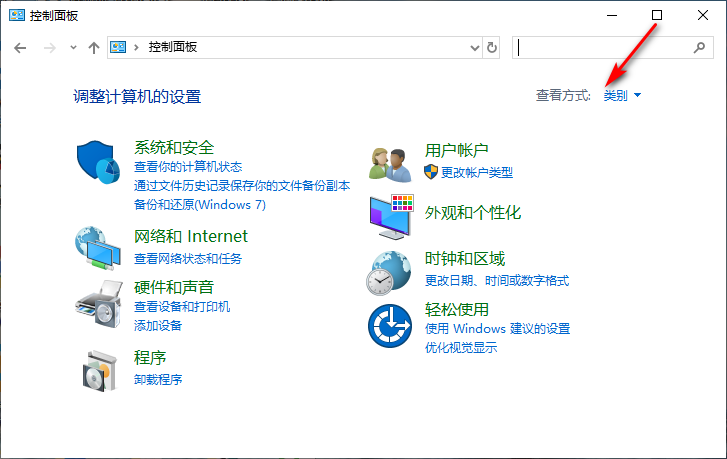
Task: Click the breadcrumb chevron before 控制面板
Action: [138, 47]
